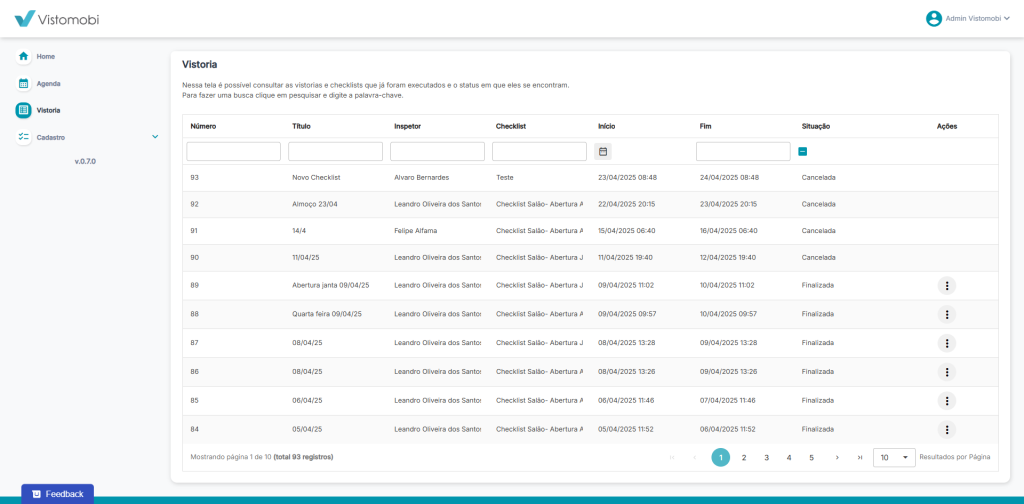Open actions menu for inspection 85
Viewport: 1024px width, 504px height.
946,400
